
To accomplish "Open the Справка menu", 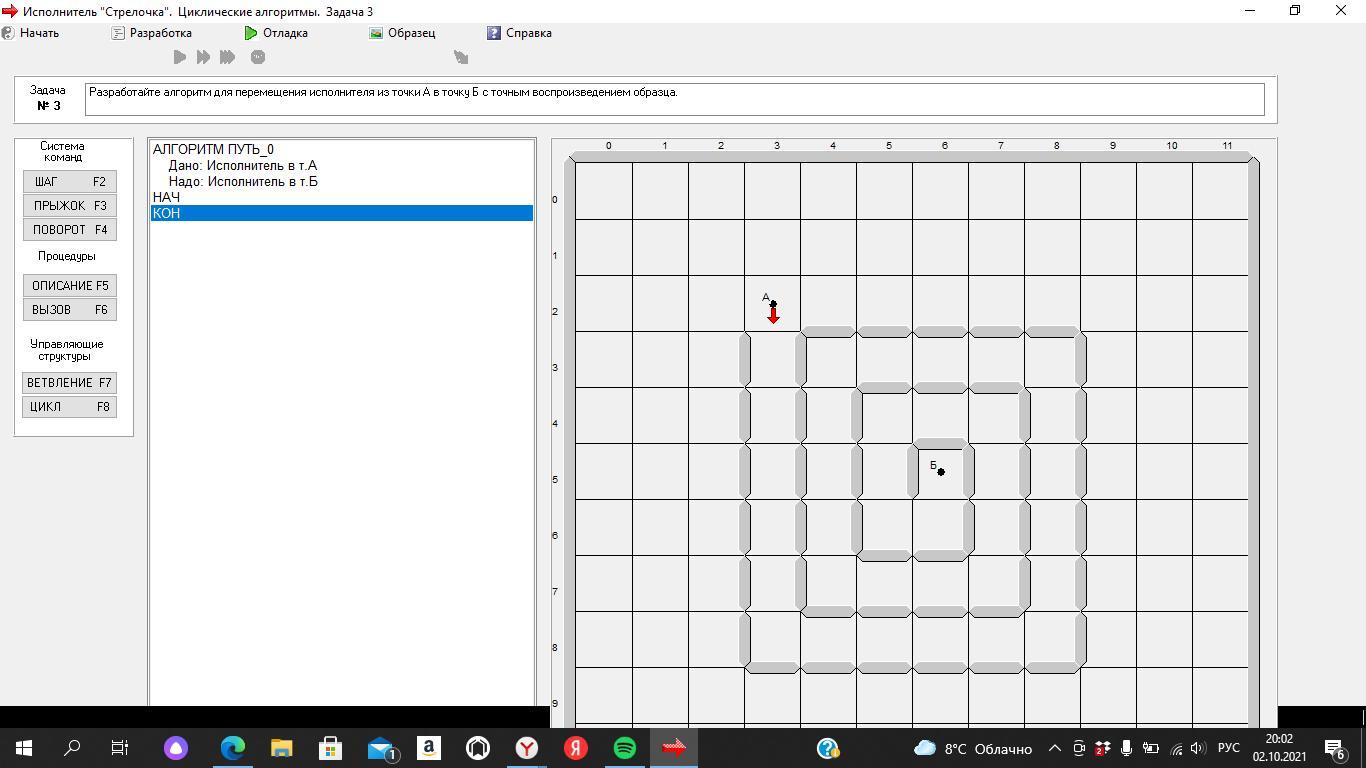I will click(519, 33).
